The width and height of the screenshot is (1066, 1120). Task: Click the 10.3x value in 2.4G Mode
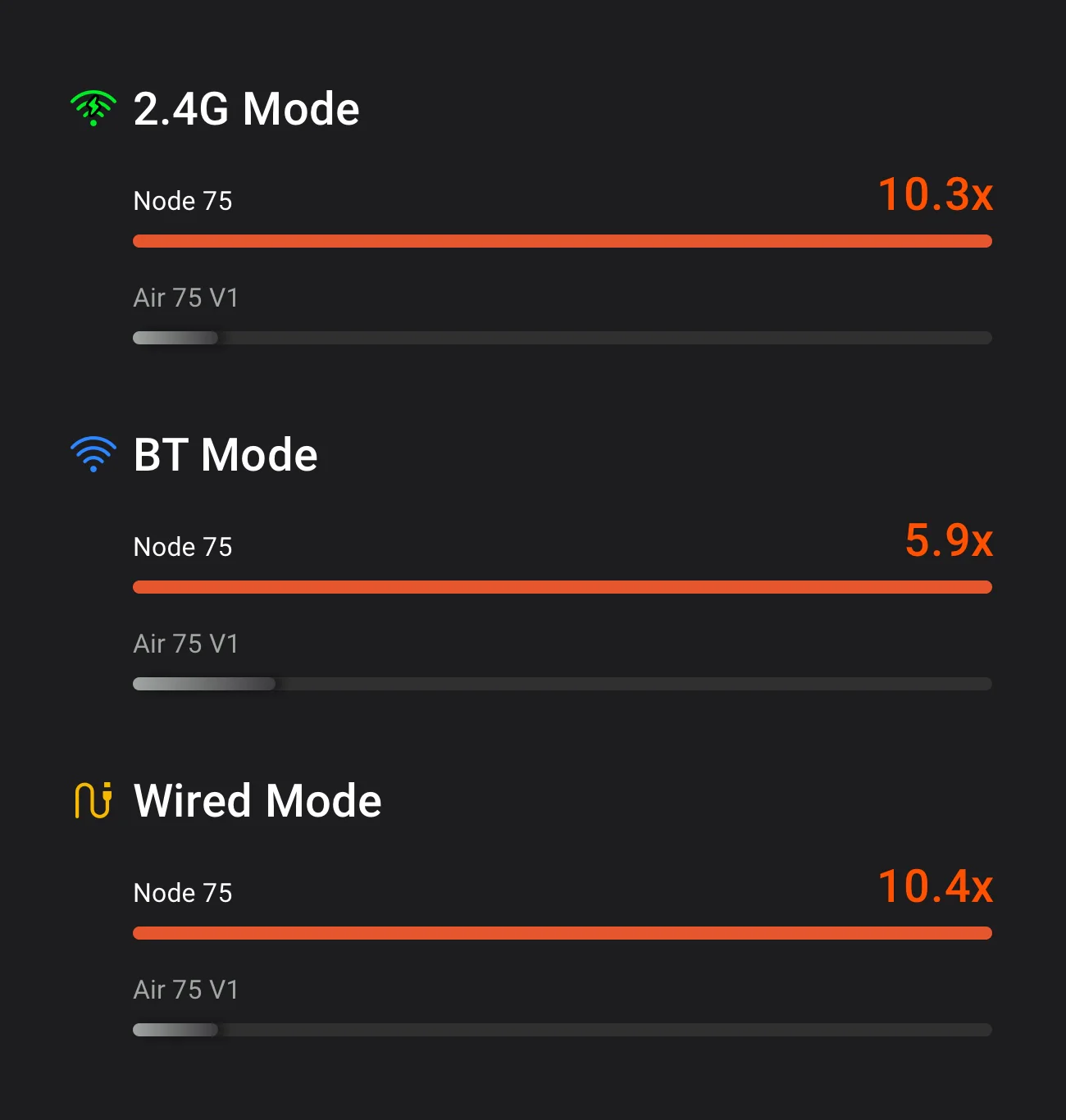[x=935, y=195]
